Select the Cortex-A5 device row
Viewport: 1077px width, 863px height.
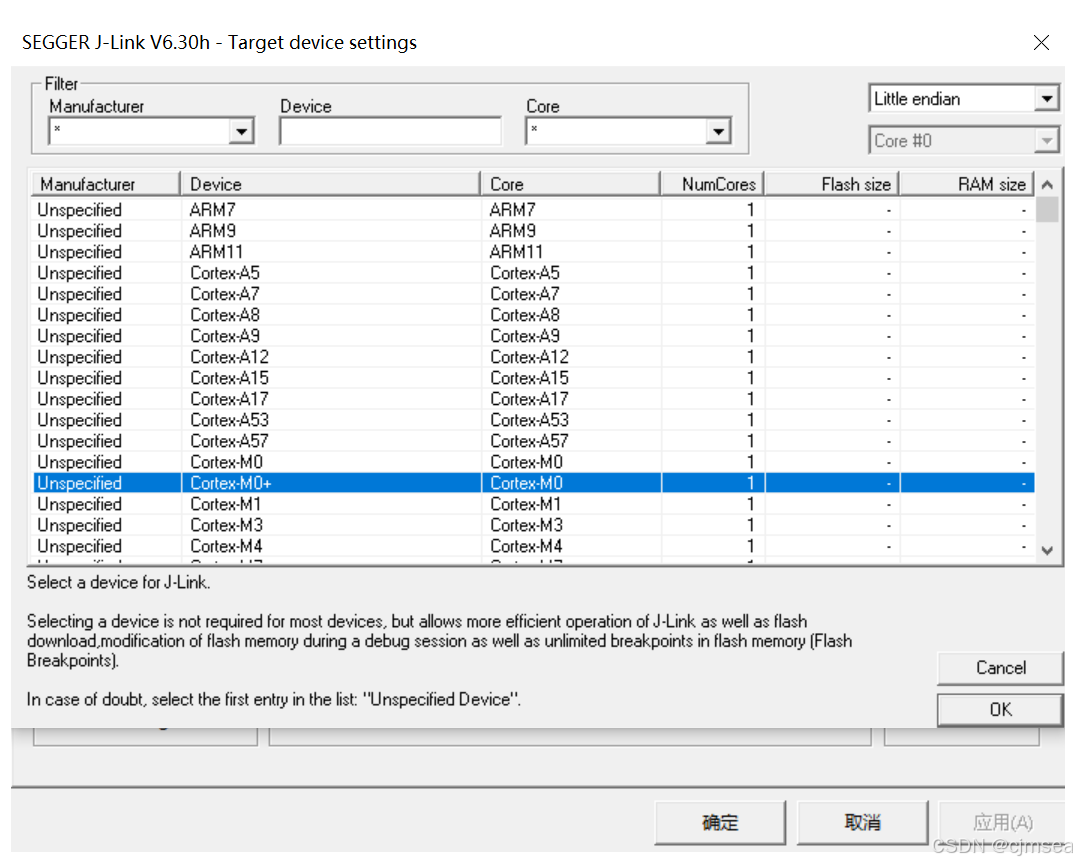(x=534, y=273)
